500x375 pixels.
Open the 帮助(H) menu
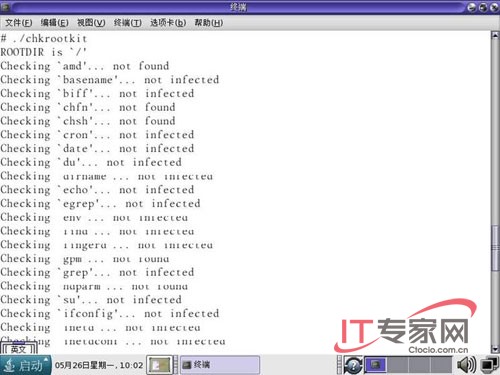tap(209, 23)
